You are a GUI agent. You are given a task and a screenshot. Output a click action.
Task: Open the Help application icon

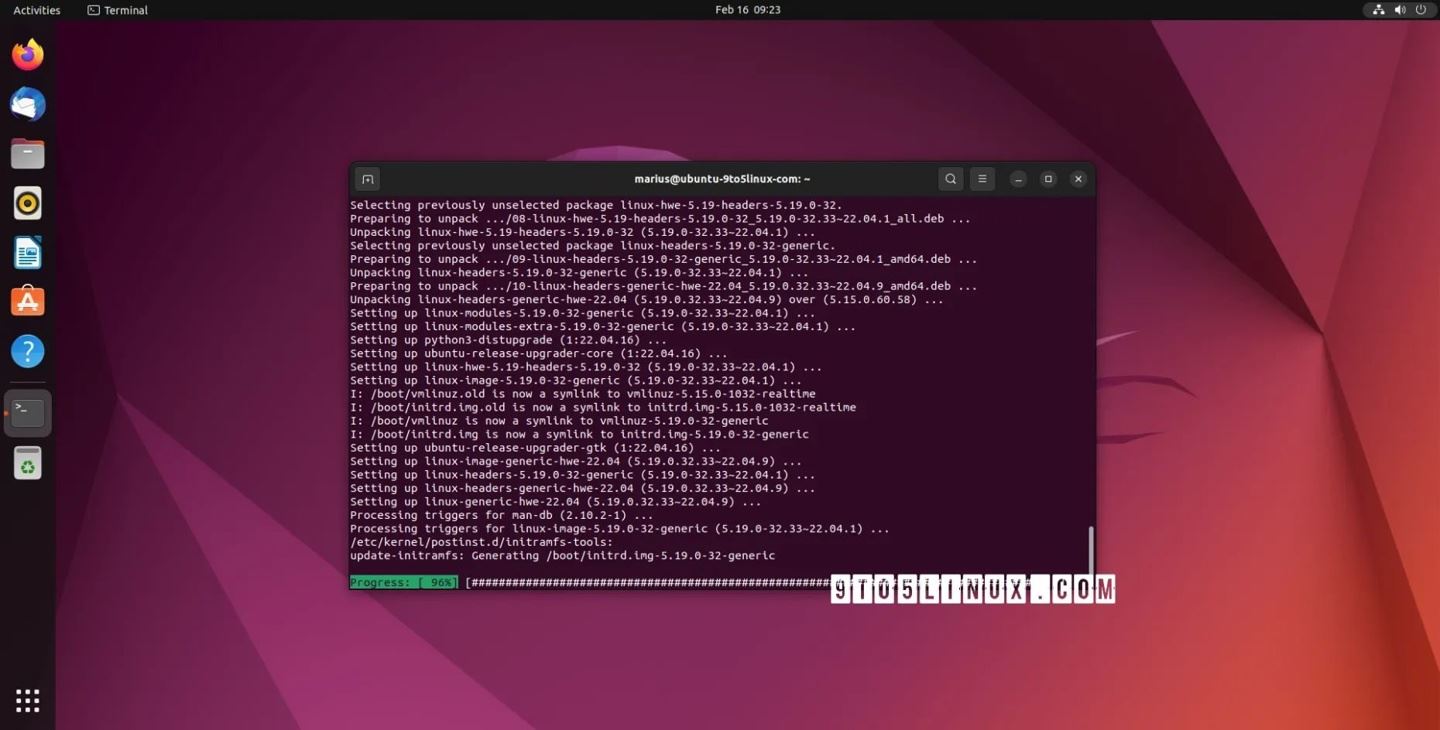[x=28, y=351]
